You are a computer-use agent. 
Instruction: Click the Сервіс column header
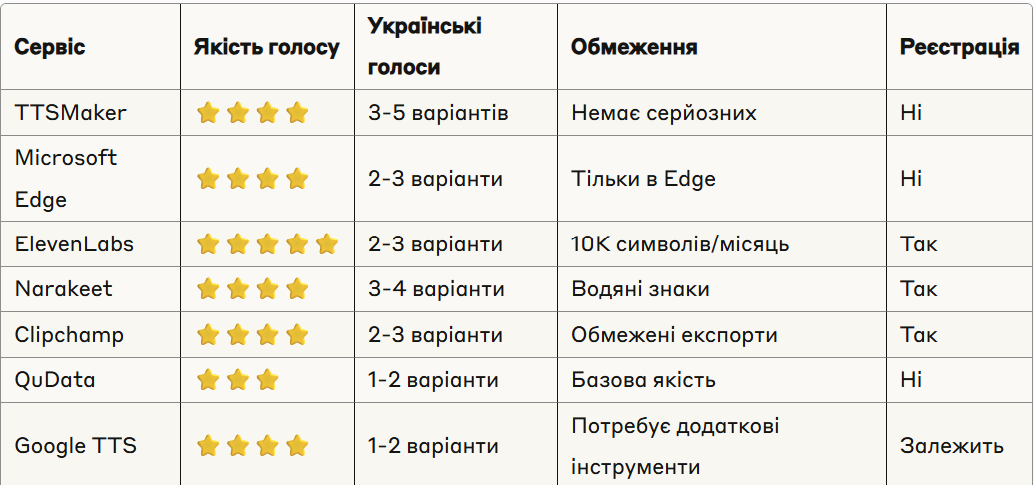click(x=50, y=47)
